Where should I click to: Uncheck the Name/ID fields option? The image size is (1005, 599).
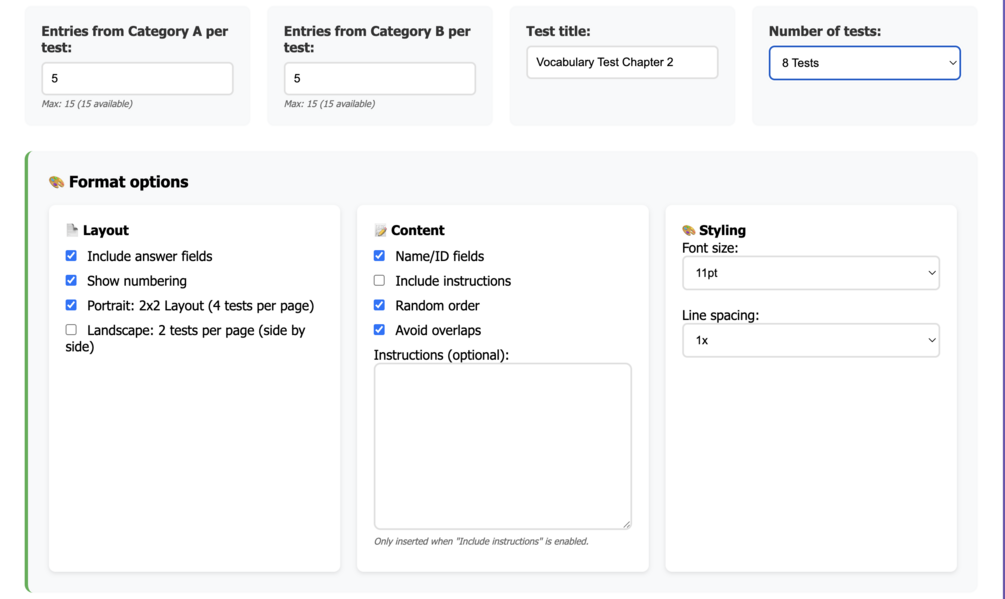379,256
